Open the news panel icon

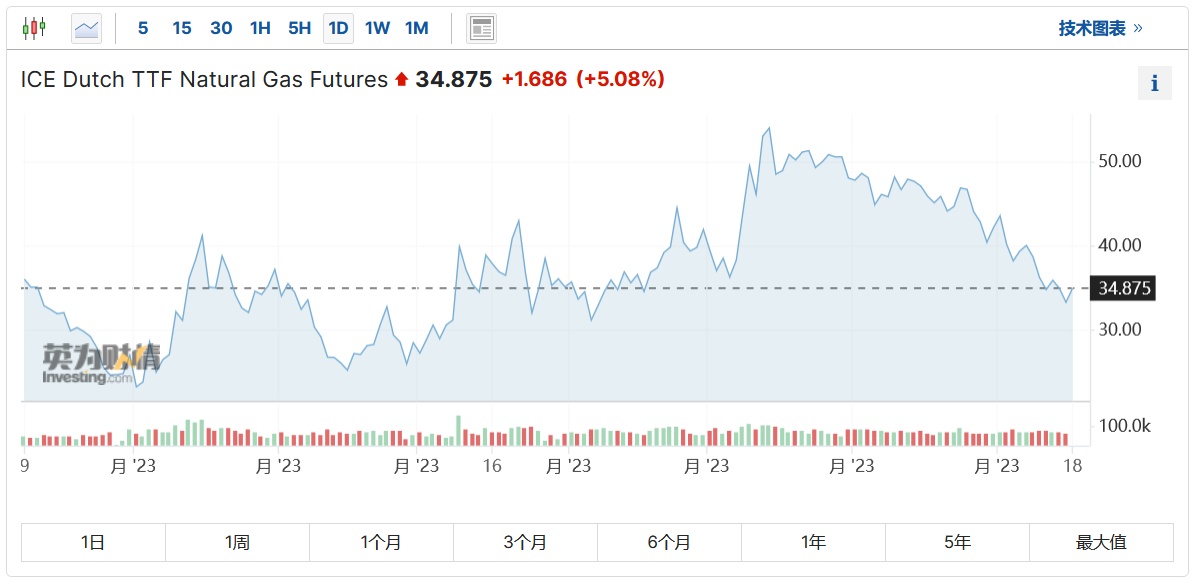click(x=481, y=28)
